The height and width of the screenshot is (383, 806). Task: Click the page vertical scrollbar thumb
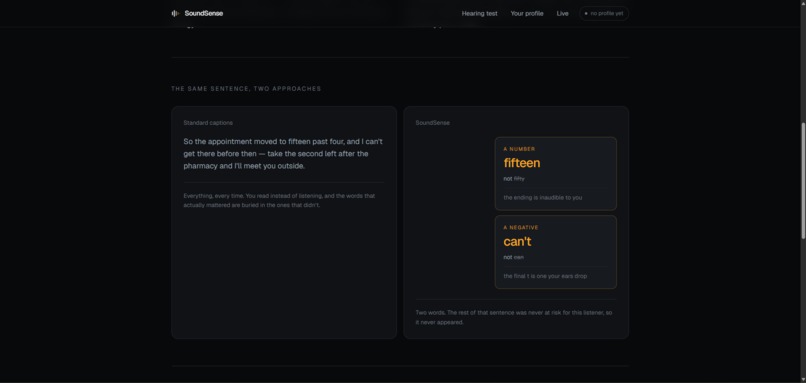click(803, 180)
